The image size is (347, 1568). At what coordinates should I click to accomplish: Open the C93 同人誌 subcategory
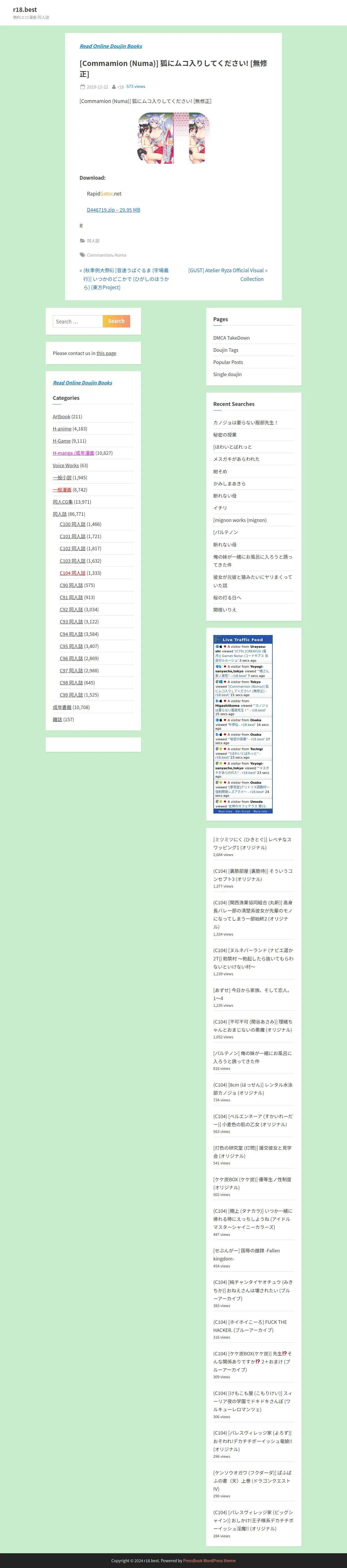pyautogui.click(x=71, y=622)
